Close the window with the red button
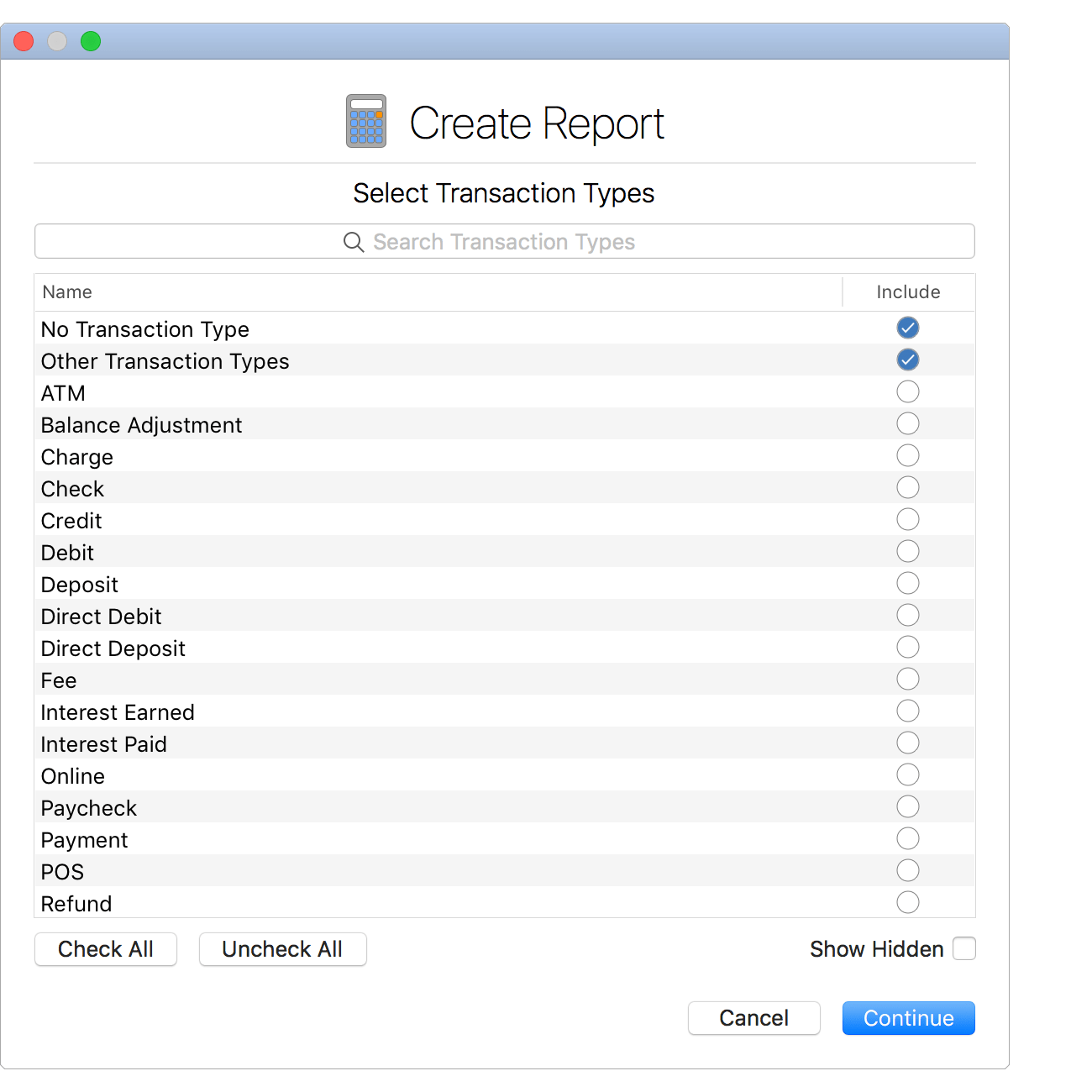 (24, 41)
